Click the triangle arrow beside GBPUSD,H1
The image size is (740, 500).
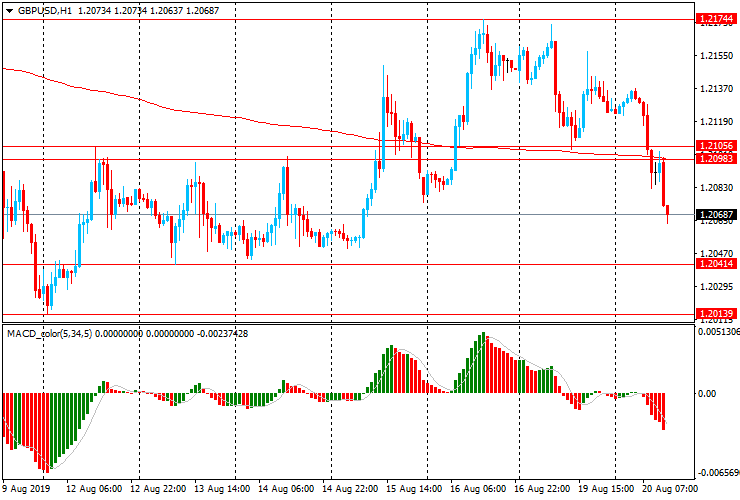[x=7, y=10]
